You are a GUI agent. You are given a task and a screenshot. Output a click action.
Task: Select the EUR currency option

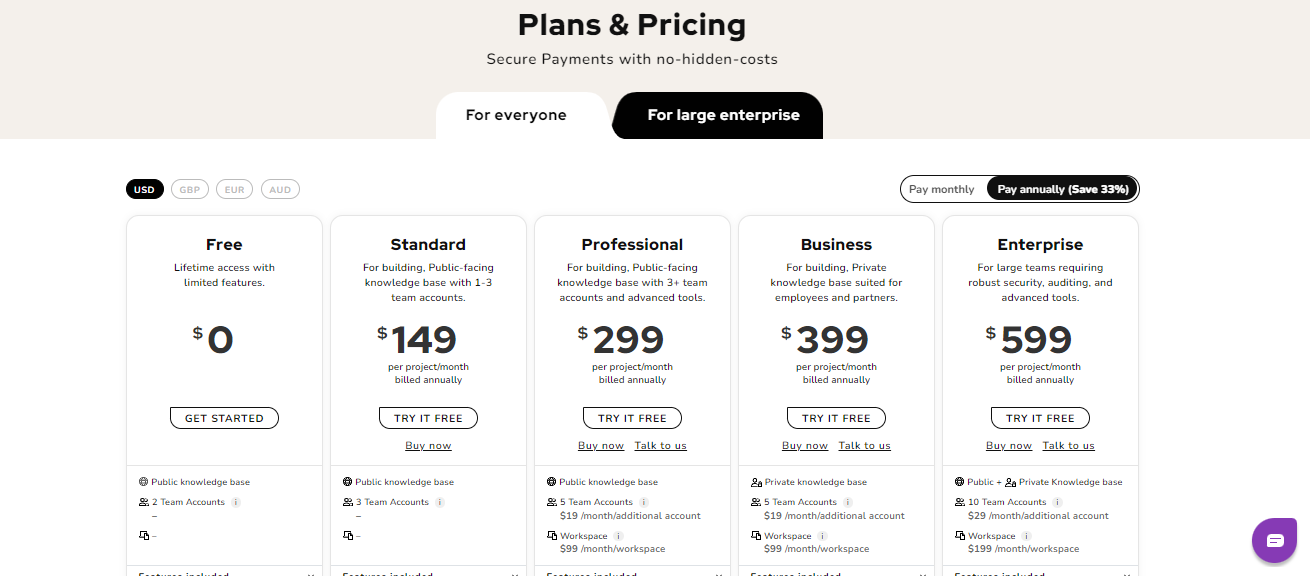click(234, 188)
